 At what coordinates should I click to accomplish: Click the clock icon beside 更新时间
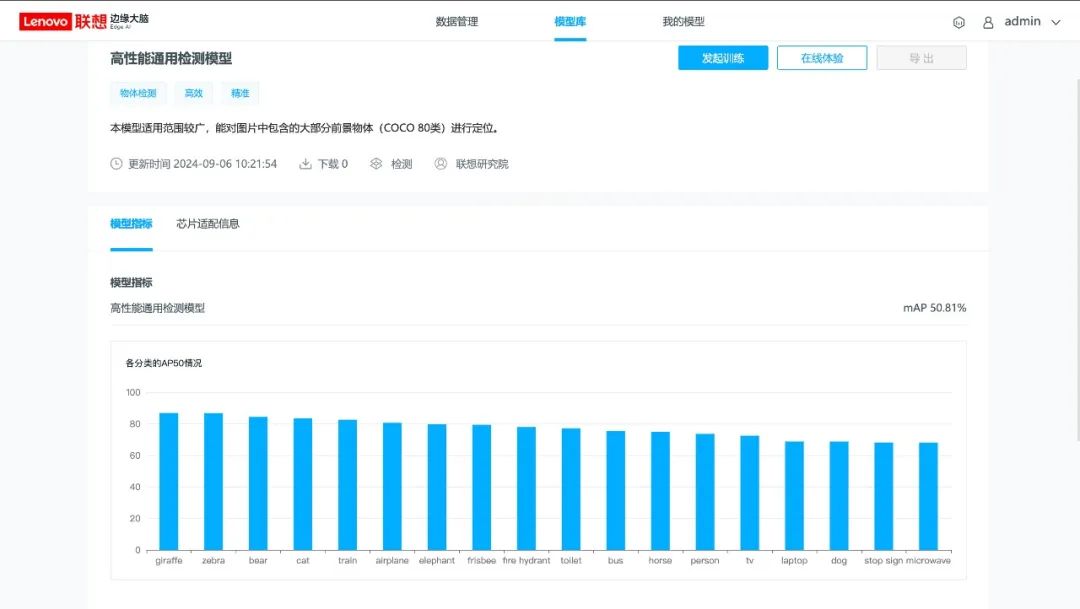(116, 163)
